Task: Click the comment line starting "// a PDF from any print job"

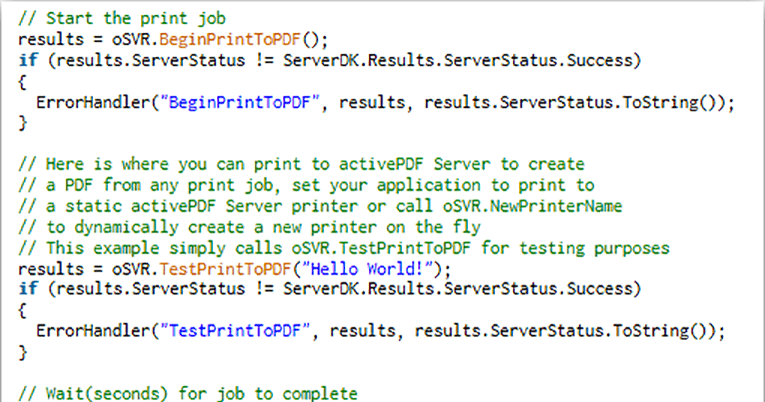Action: pyautogui.click(x=306, y=185)
